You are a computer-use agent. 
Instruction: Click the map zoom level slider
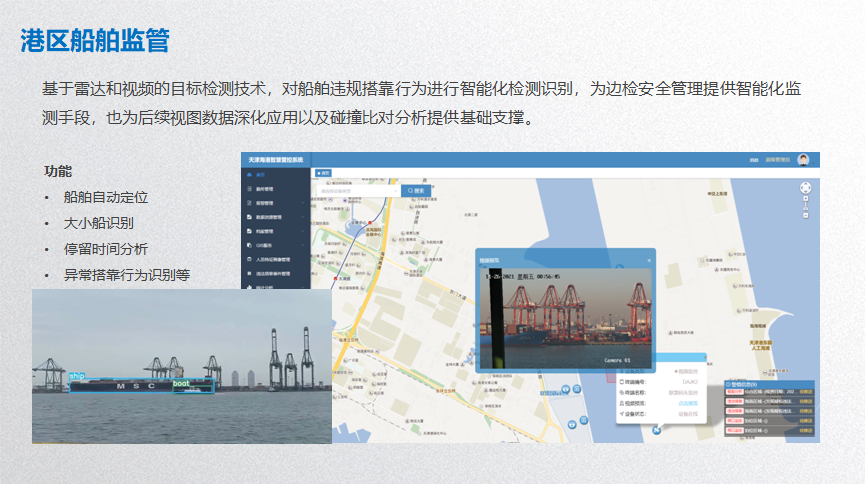(805, 207)
